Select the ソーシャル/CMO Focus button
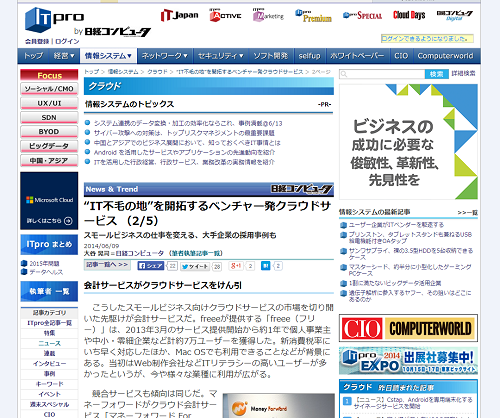 (49, 89)
